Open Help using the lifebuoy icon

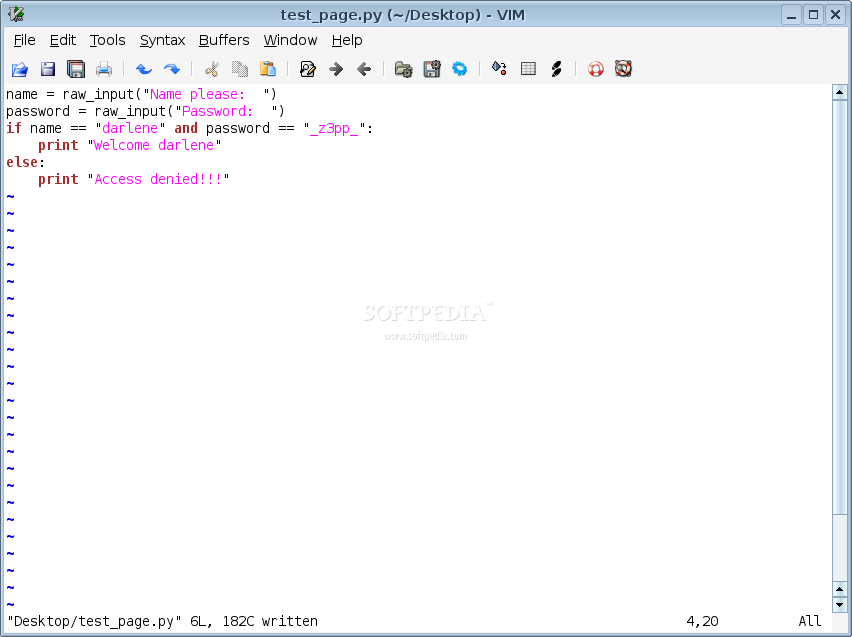tap(596, 69)
